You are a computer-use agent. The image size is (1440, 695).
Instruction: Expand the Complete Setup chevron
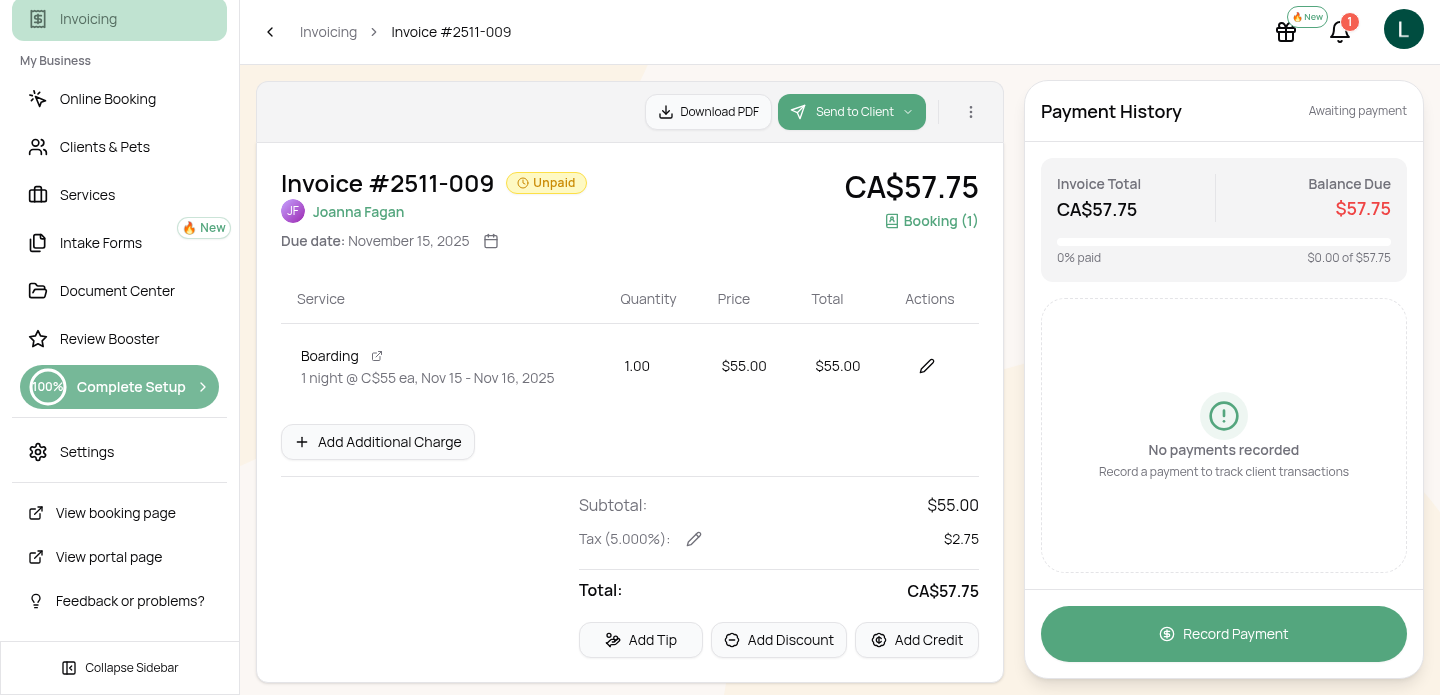[x=203, y=387]
